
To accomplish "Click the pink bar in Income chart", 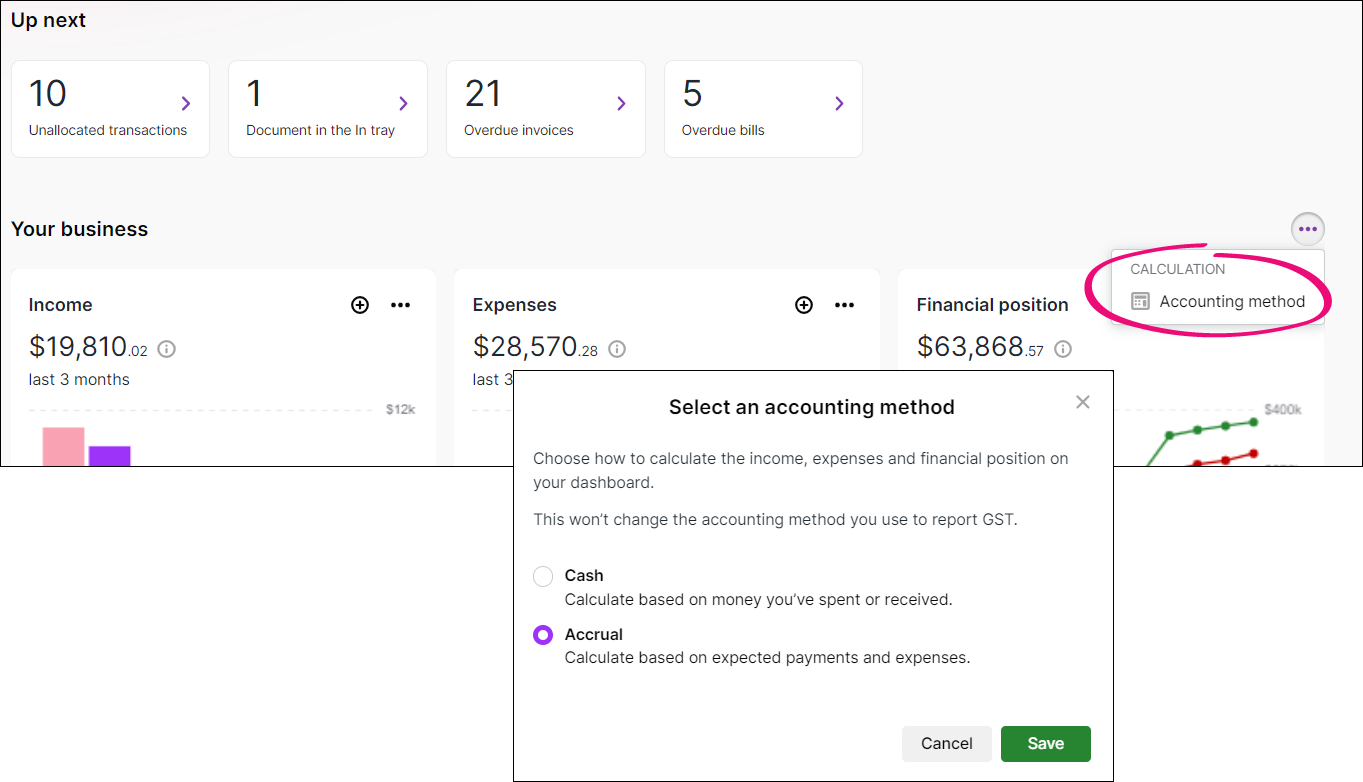I will click(63, 447).
